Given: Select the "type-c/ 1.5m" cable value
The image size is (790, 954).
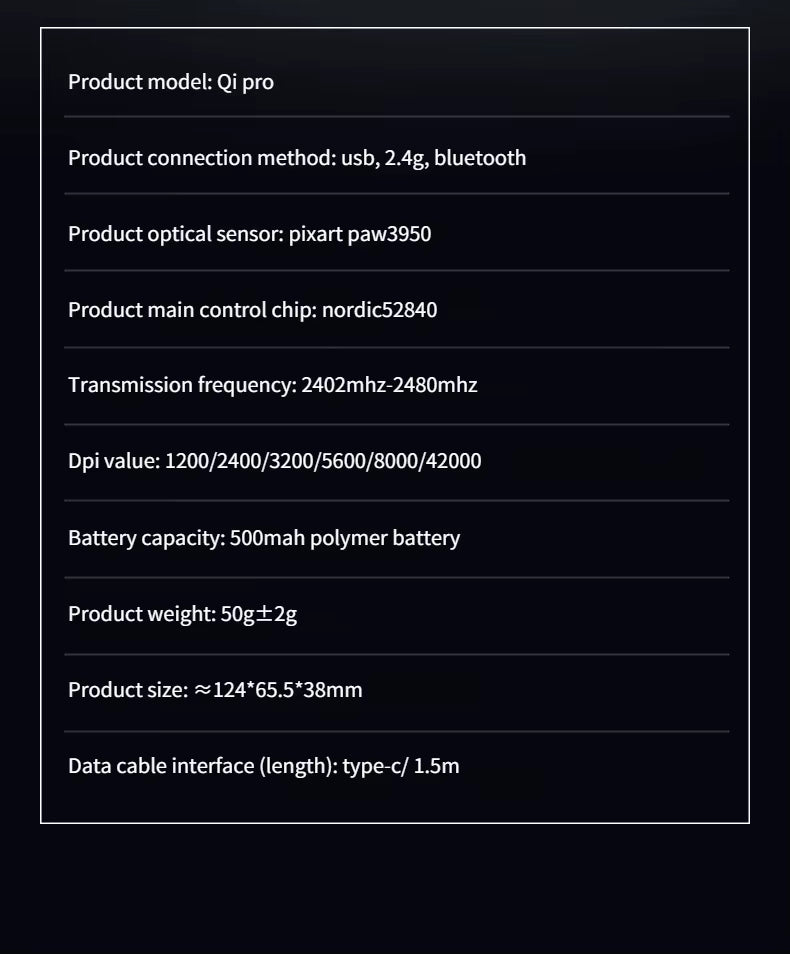Looking at the screenshot, I should coord(401,767).
